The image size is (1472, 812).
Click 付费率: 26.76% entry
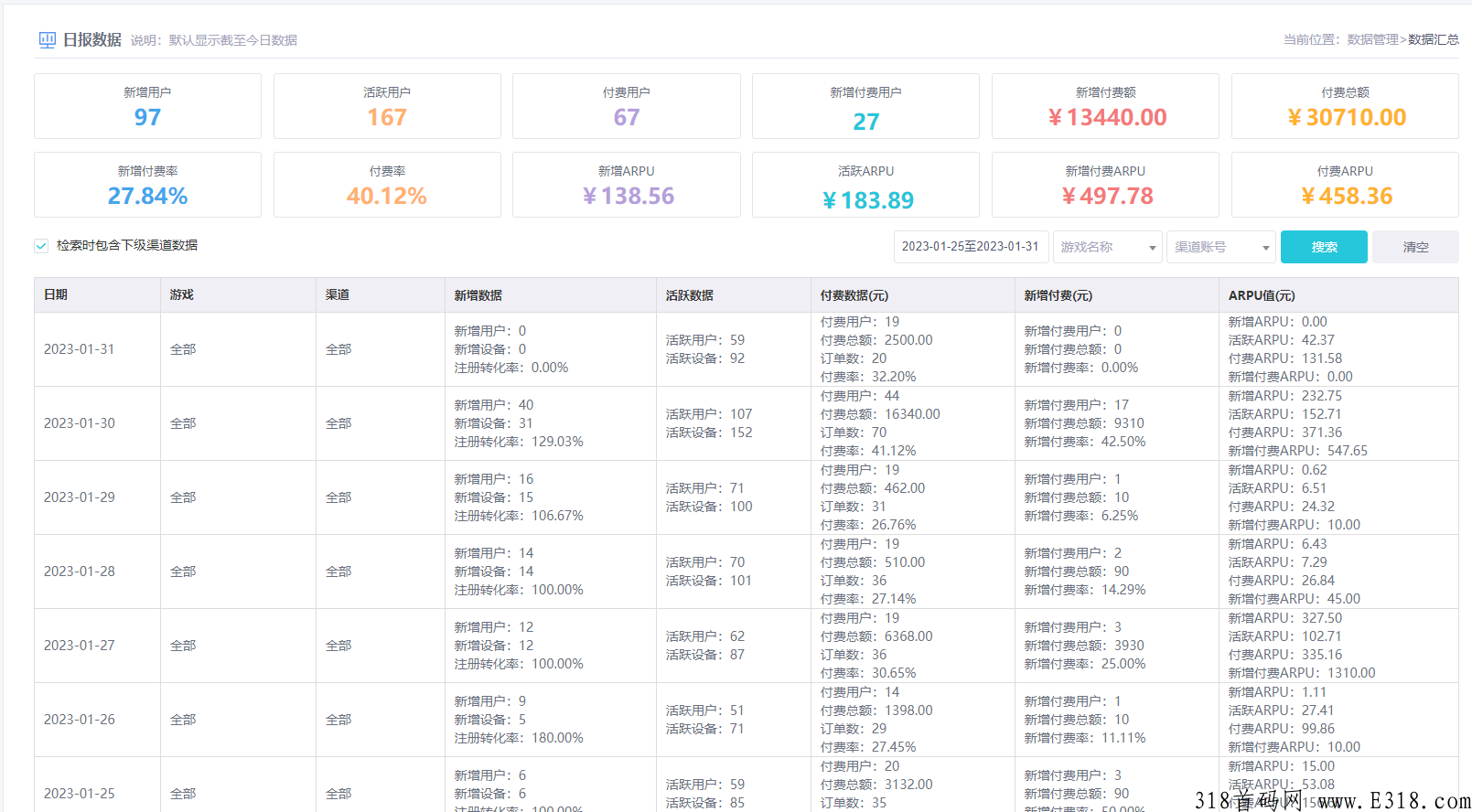(x=868, y=525)
